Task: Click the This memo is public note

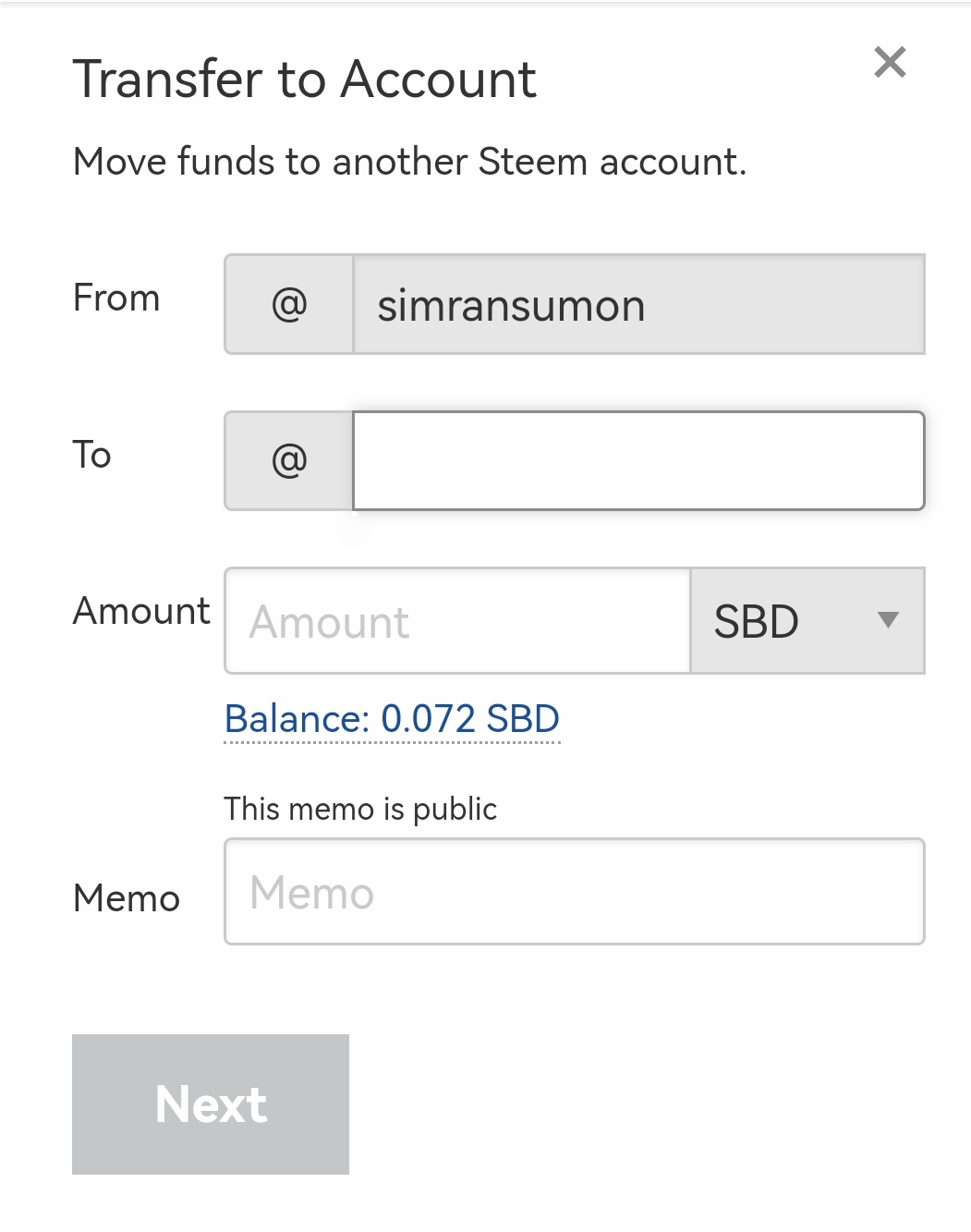Action: point(360,809)
